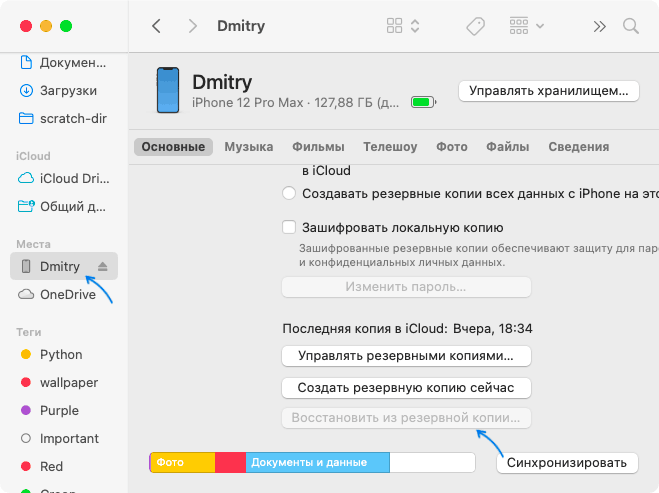The image size is (659, 493).
Task: Click Создать резервную копию сейчас
Action: click(406, 388)
